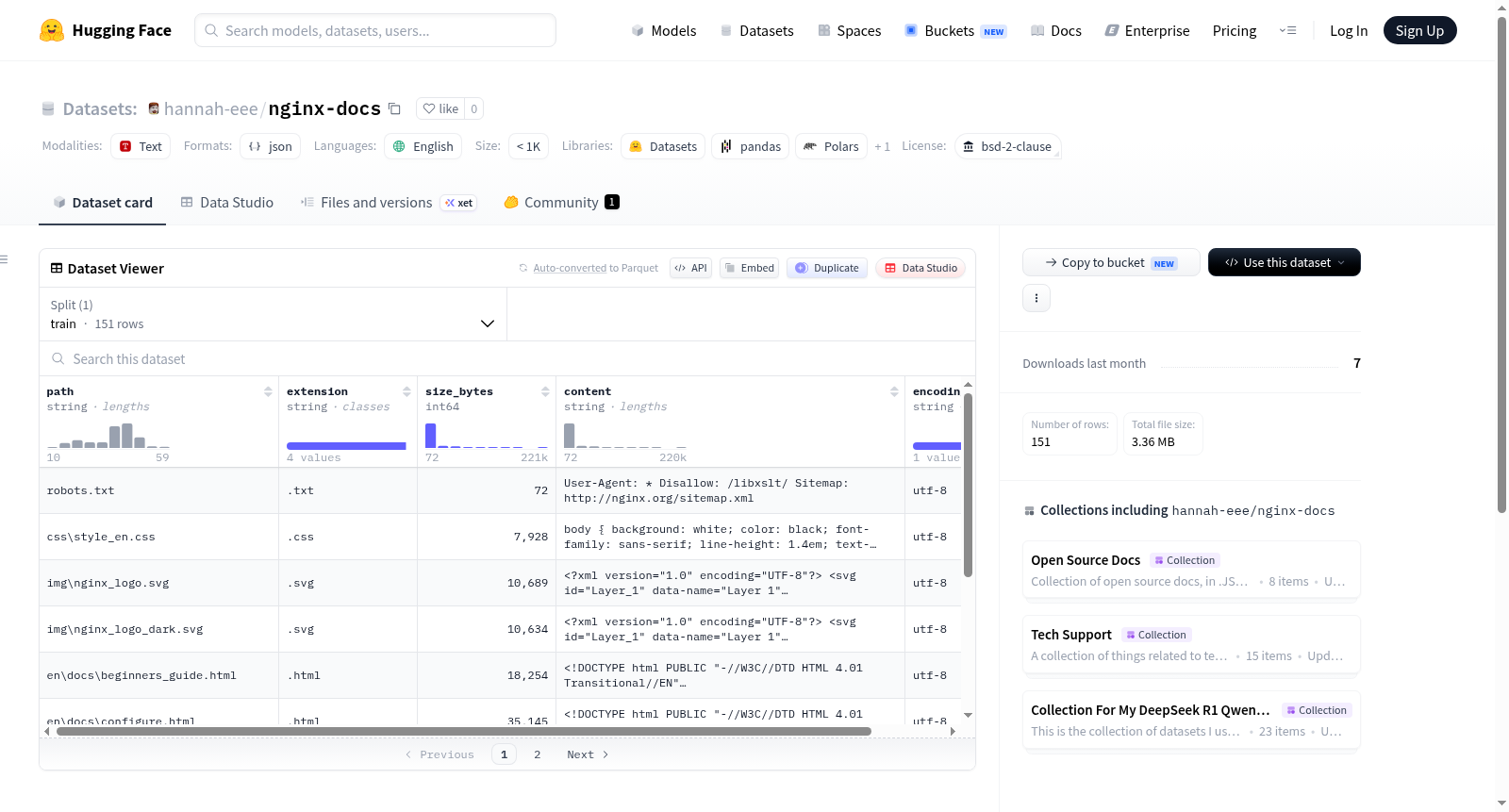1509x812 pixels.
Task: Open Docs in the navbar
Action: 1055,30
